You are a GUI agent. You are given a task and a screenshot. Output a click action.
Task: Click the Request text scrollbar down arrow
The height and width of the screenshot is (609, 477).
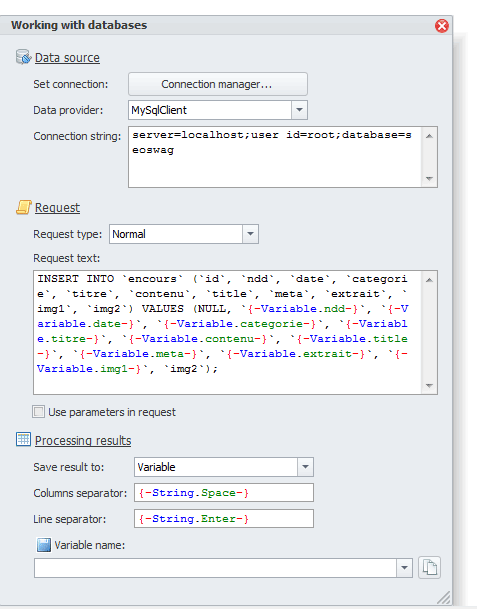[429, 386]
